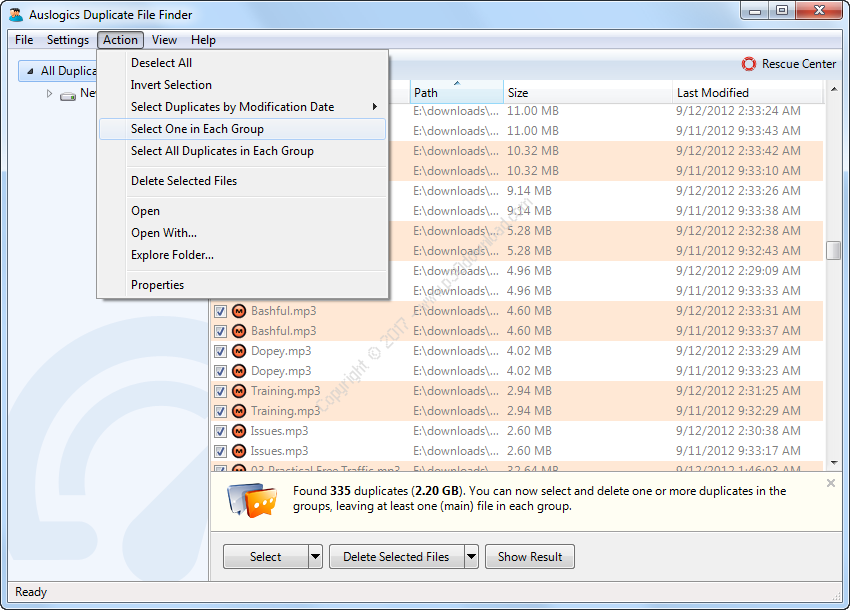Open the Select button dropdown arrow

(315, 557)
